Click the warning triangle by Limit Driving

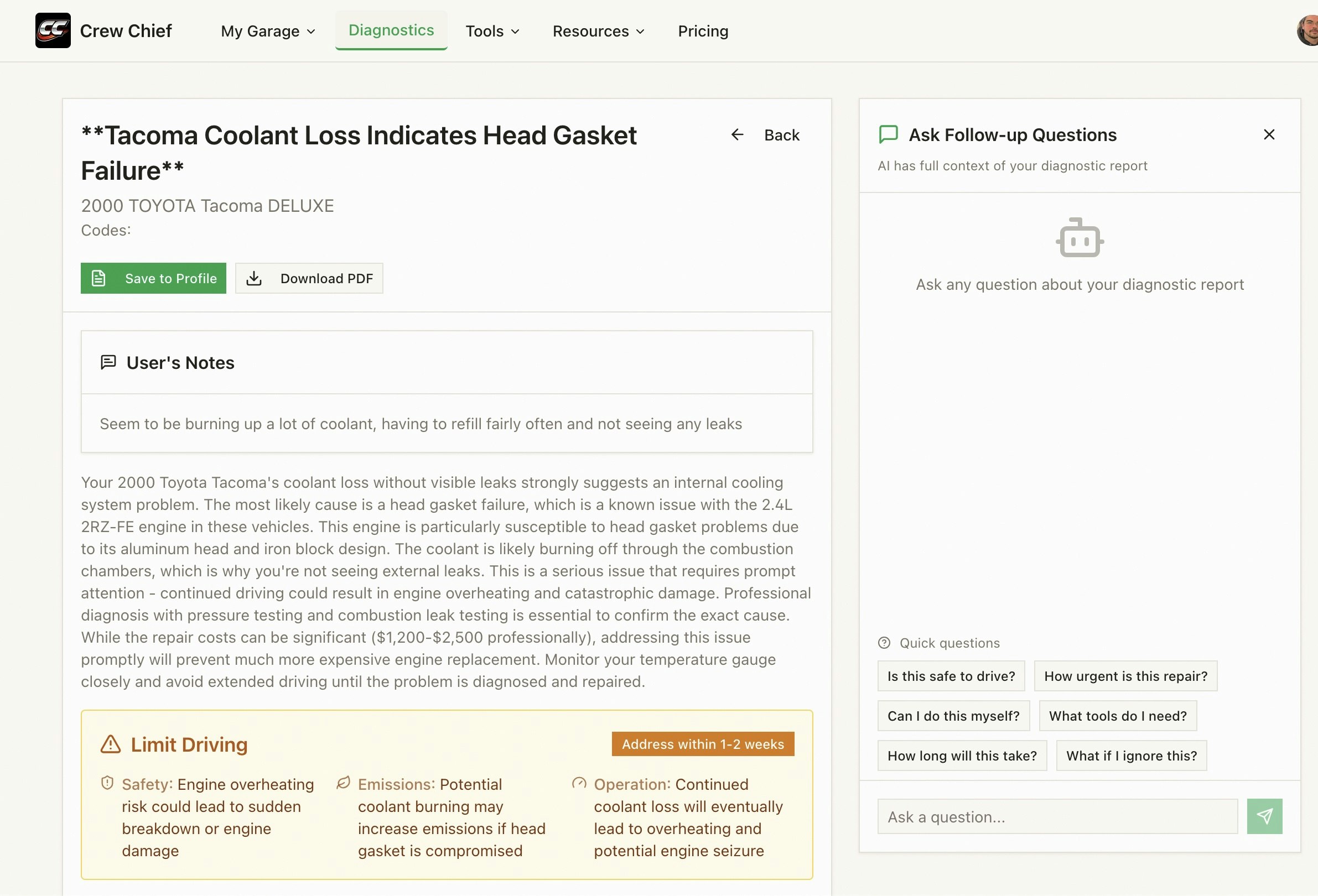110,744
